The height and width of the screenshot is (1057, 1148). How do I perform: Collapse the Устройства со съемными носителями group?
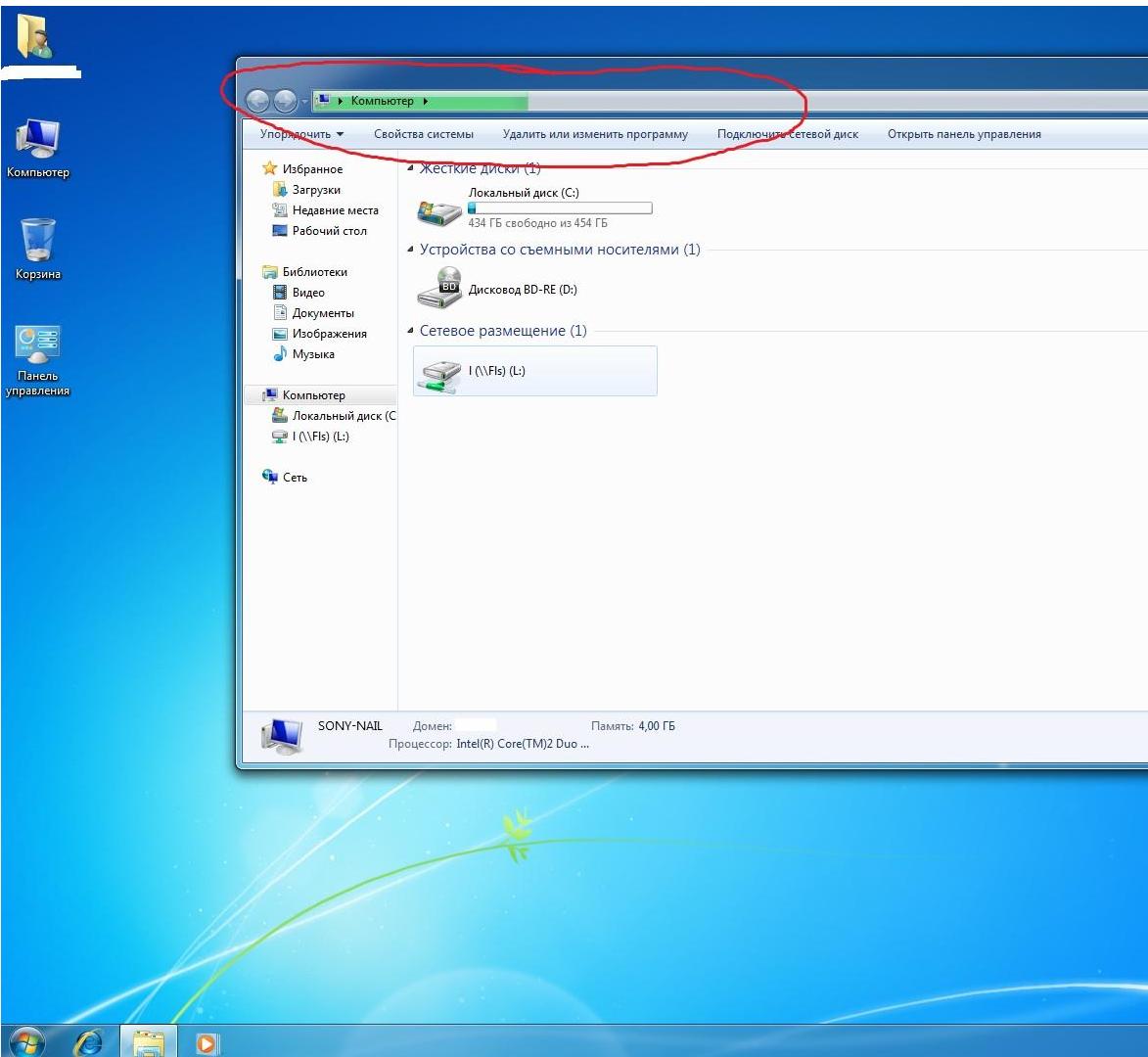(x=410, y=250)
